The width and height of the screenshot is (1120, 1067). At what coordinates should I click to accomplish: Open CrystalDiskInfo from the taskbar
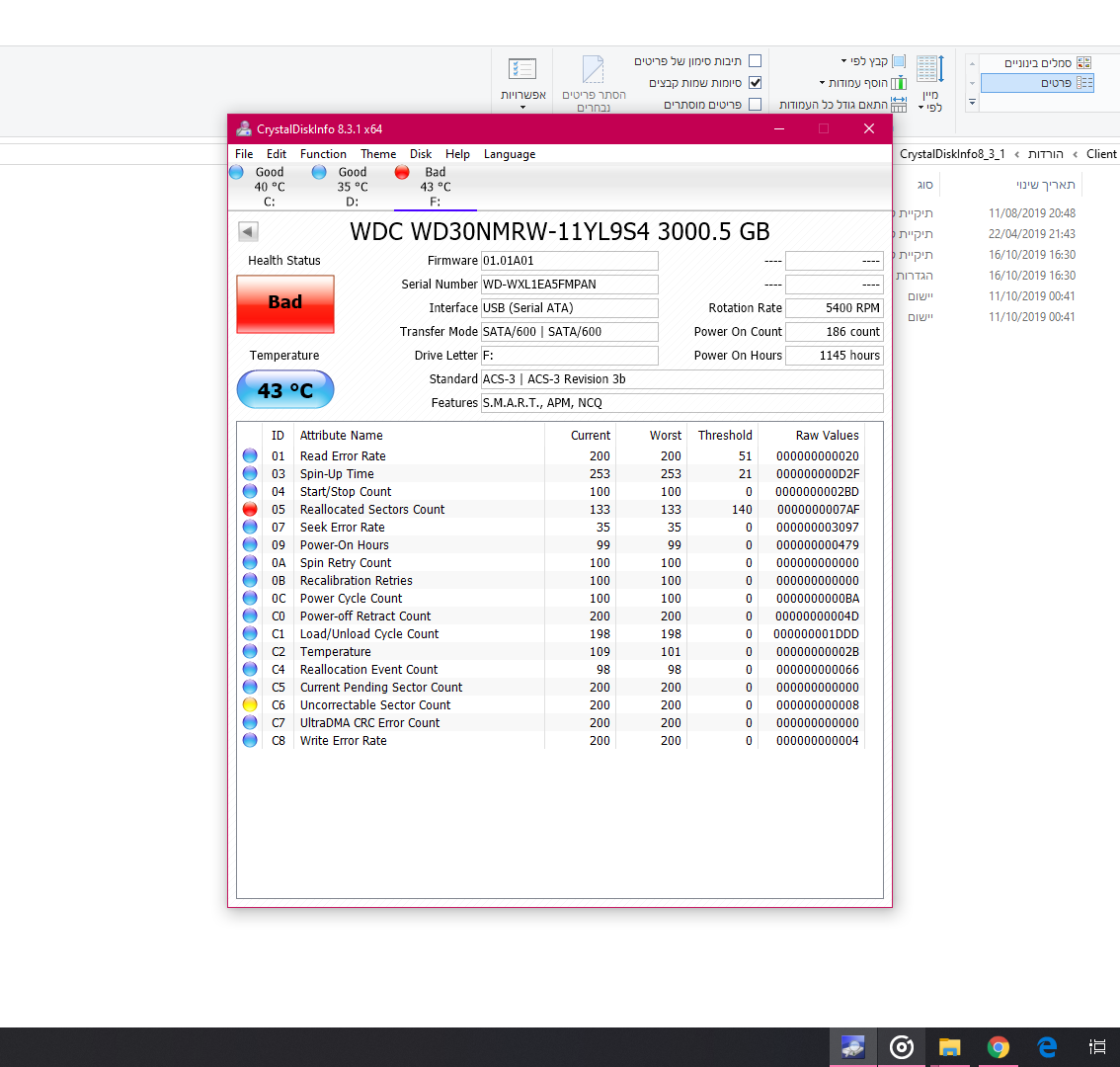pyautogui.click(x=853, y=1047)
